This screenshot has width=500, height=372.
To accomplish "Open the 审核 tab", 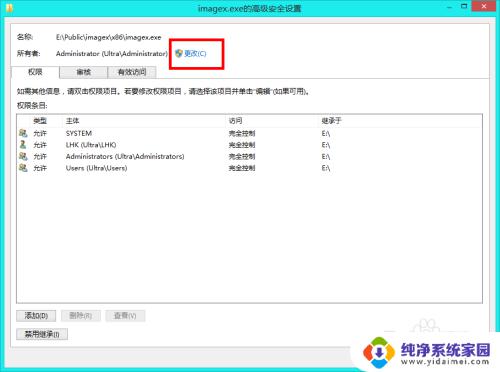I will (84, 72).
